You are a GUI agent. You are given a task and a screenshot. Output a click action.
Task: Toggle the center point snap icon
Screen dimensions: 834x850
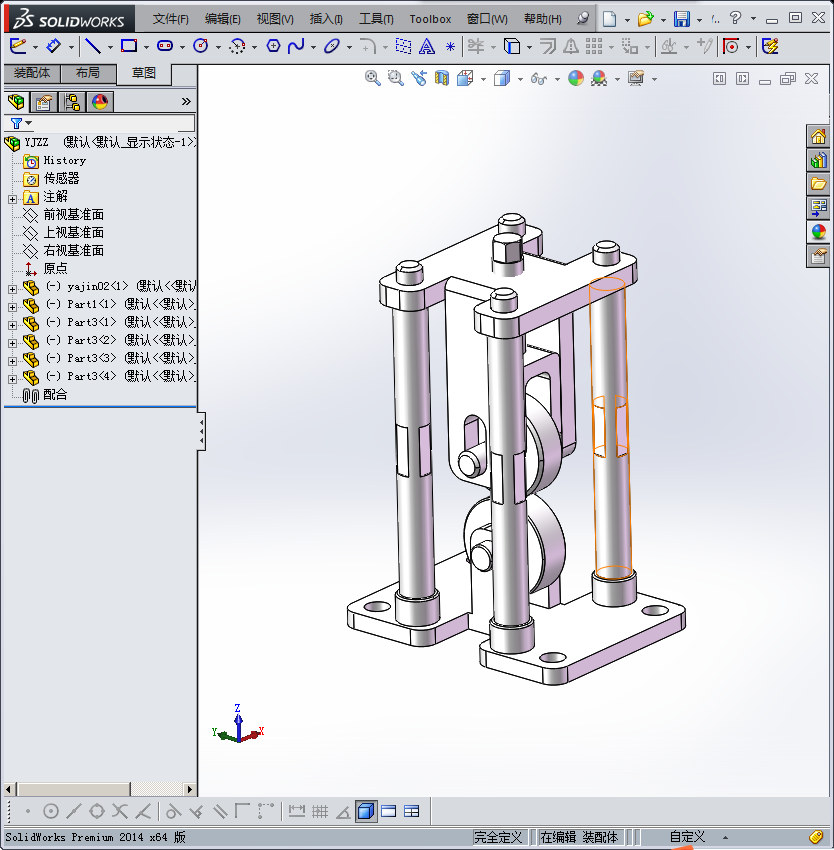coord(50,811)
